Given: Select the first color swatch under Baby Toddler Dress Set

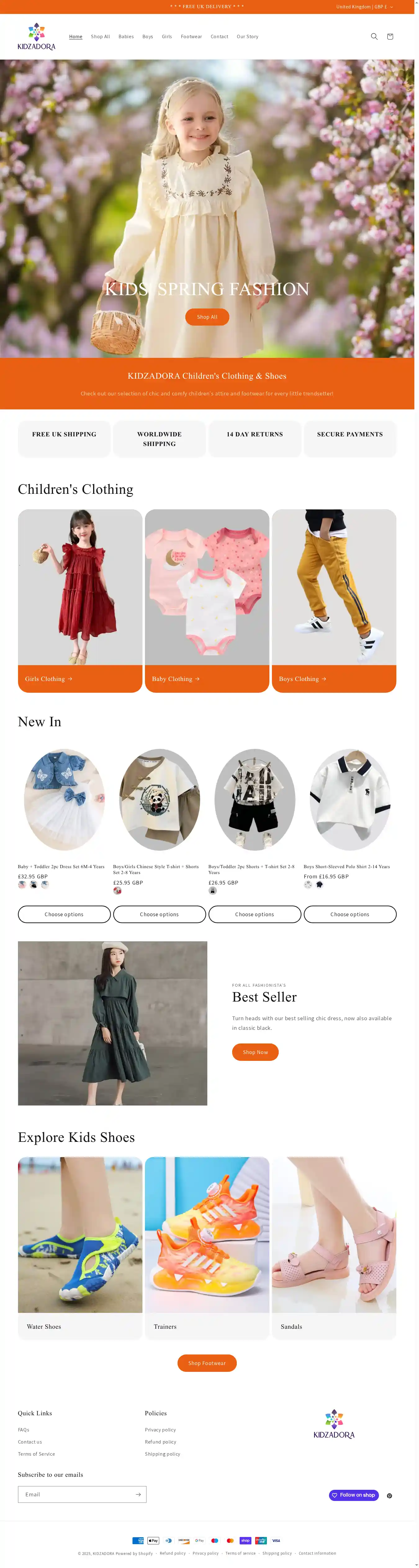Looking at the screenshot, I should [x=22, y=885].
